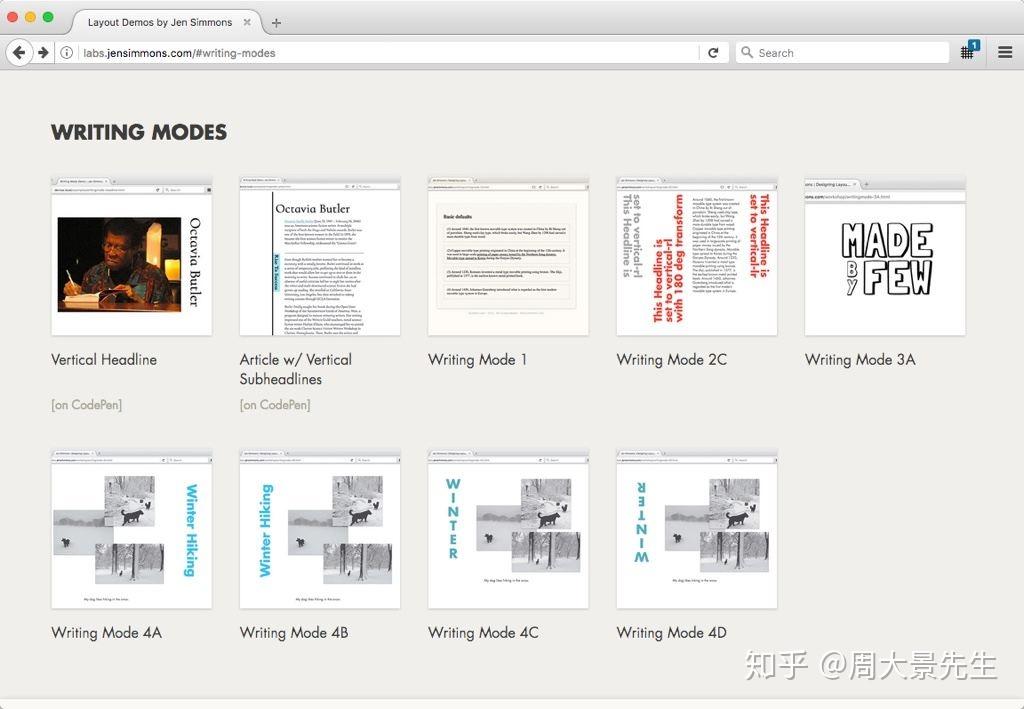Click the back navigation arrow

coord(18,52)
